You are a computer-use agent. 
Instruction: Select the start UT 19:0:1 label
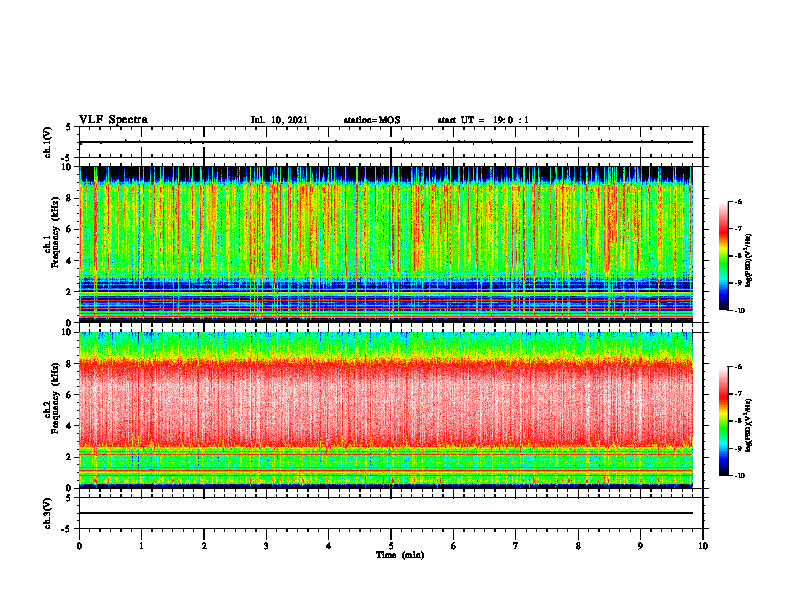coord(483,120)
